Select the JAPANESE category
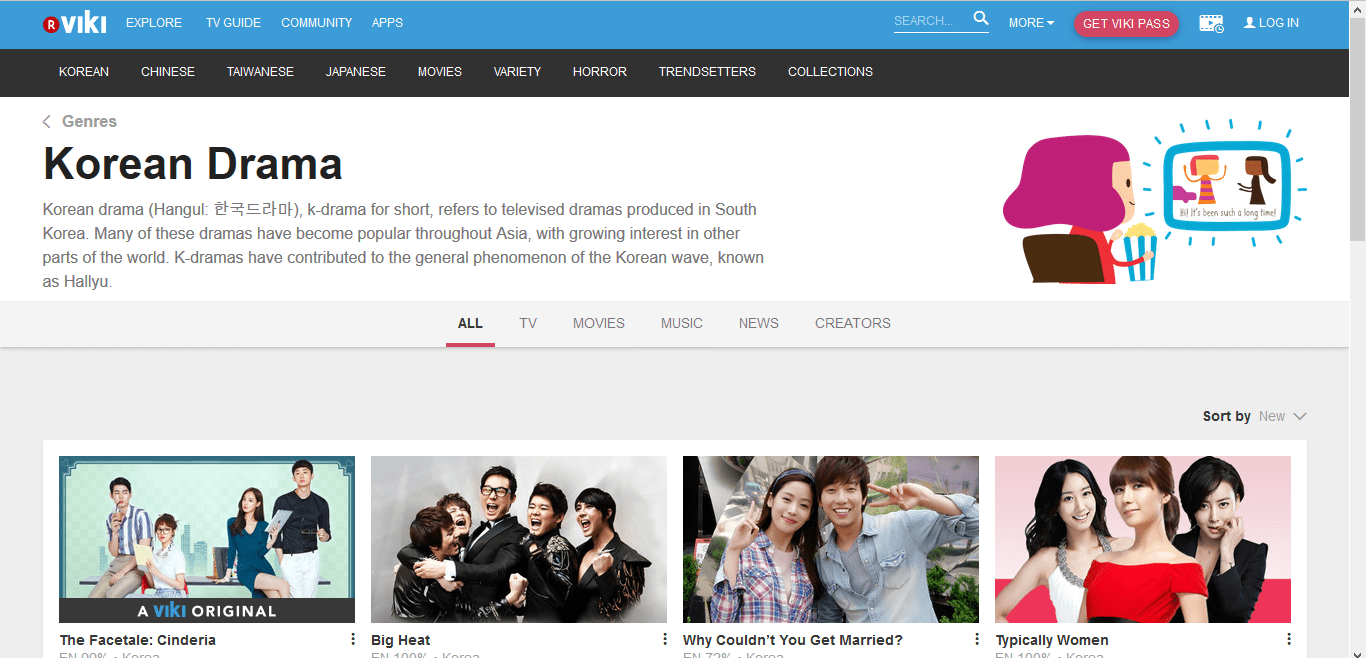Viewport: 1366px width, 658px height. coord(356,72)
